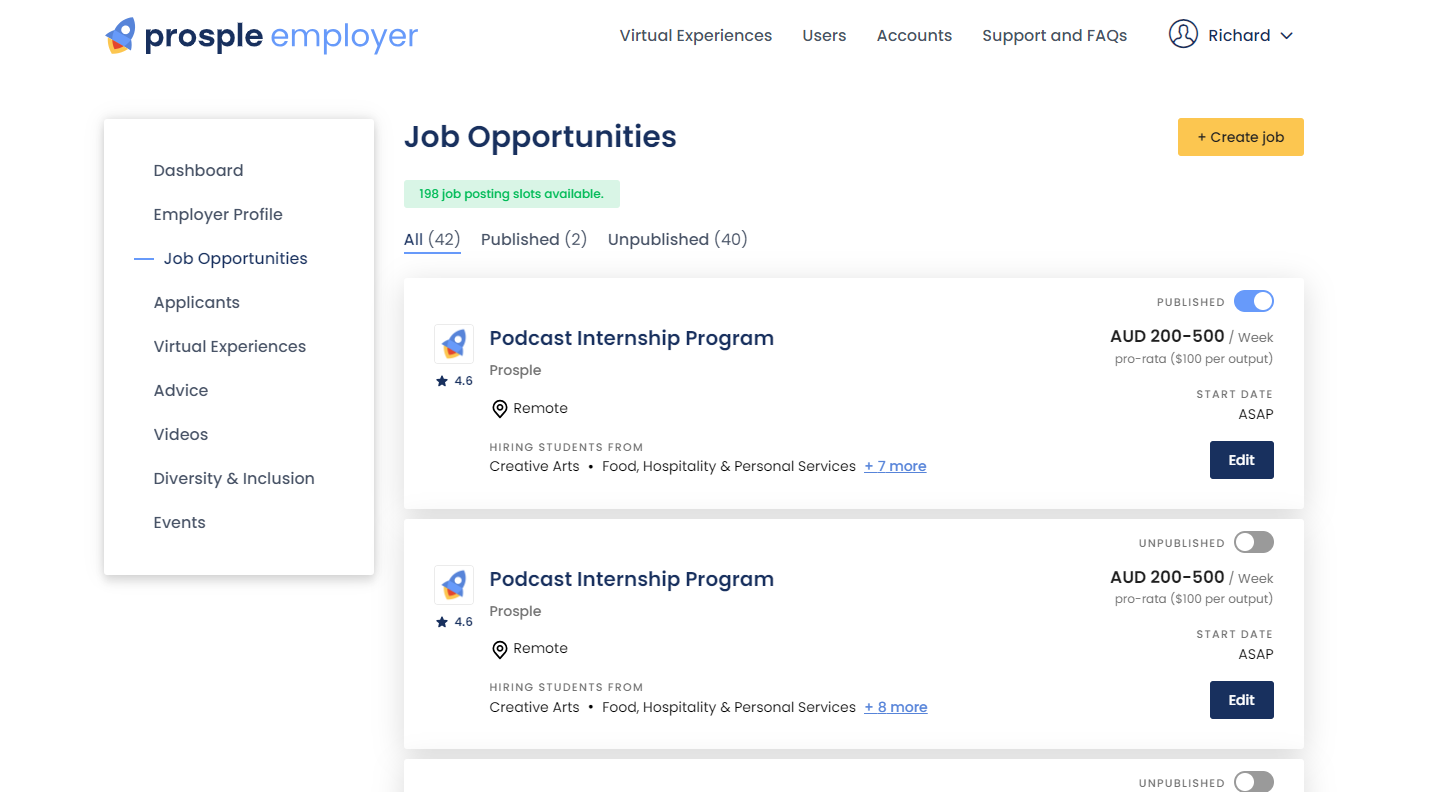Expand the Richard account dropdown chevron
This screenshot has width=1431, height=792.
click(1287, 36)
